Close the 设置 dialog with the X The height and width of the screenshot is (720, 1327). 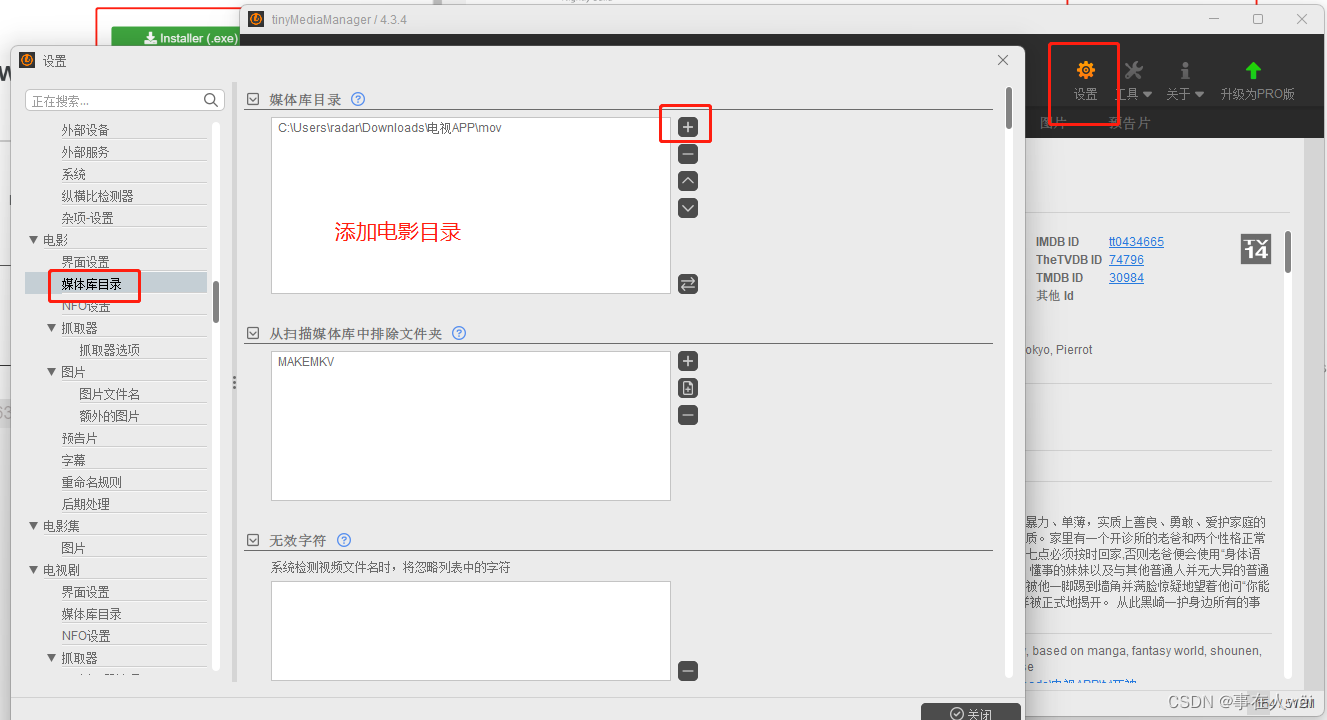click(x=1003, y=60)
